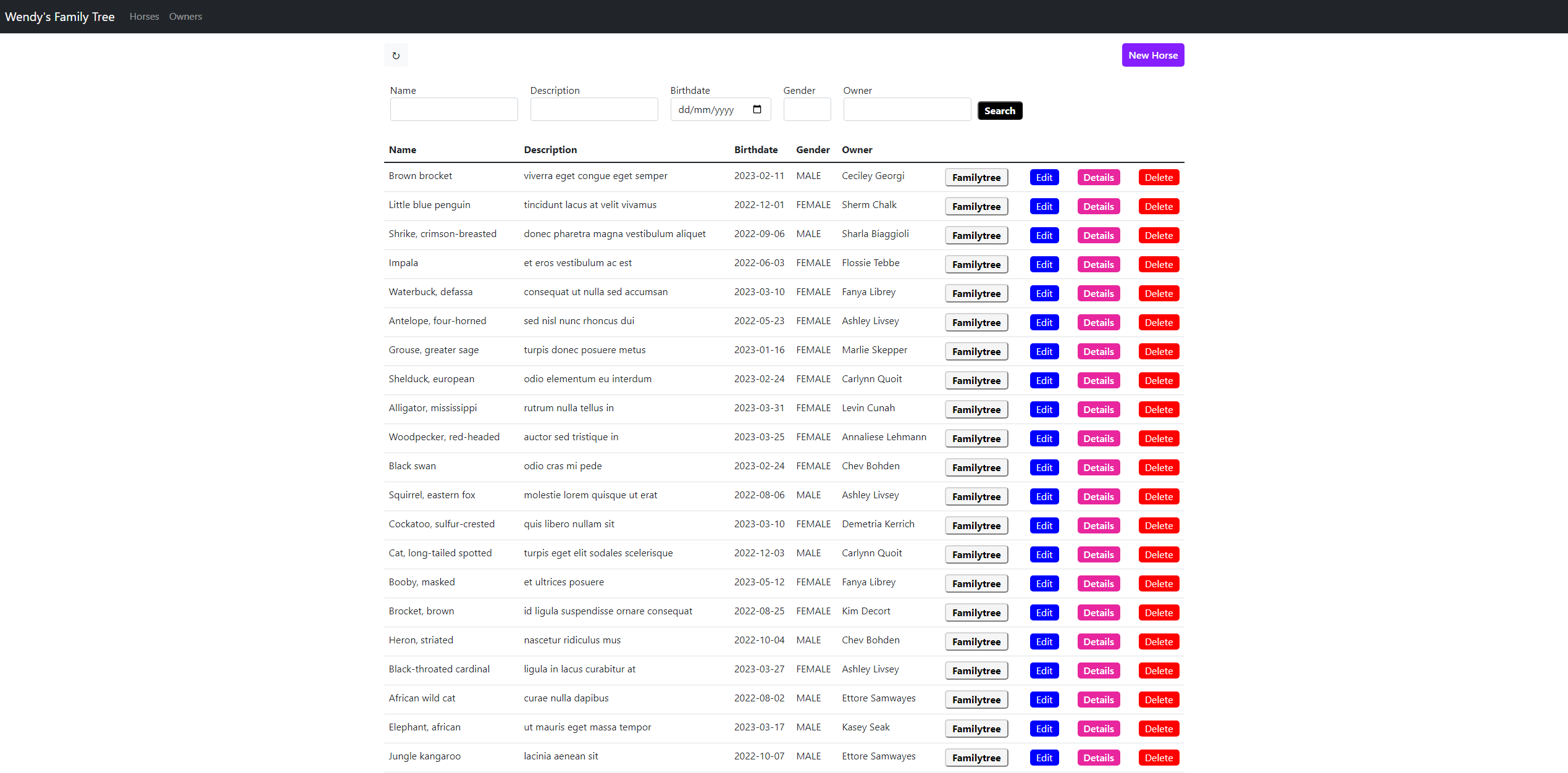
Task: Delete the Waterbuck, defassa entry
Action: pyautogui.click(x=1158, y=293)
